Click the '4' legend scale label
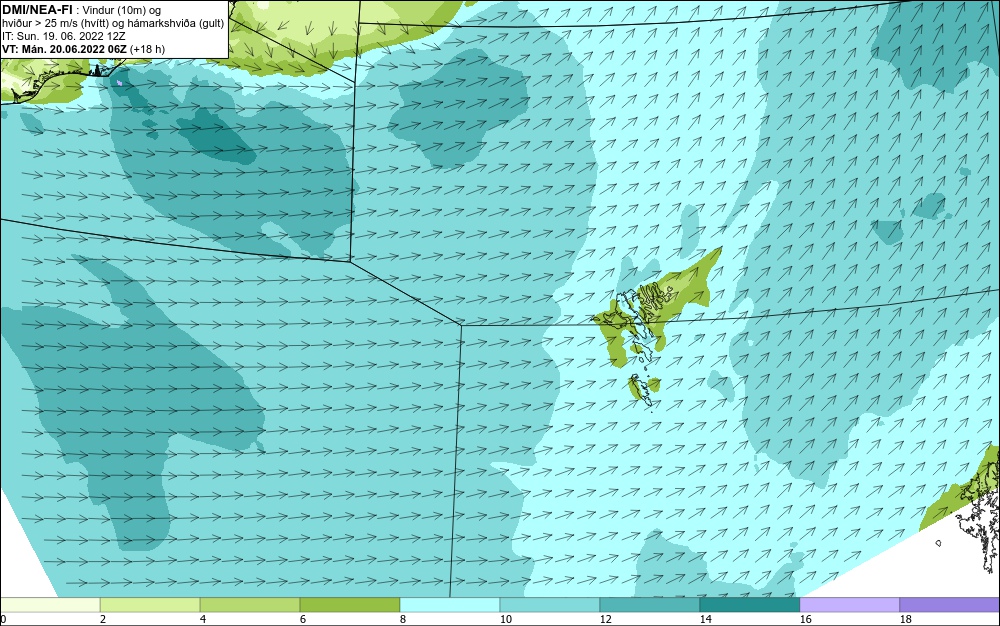This screenshot has width=1000, height=626. pos(203,619)
